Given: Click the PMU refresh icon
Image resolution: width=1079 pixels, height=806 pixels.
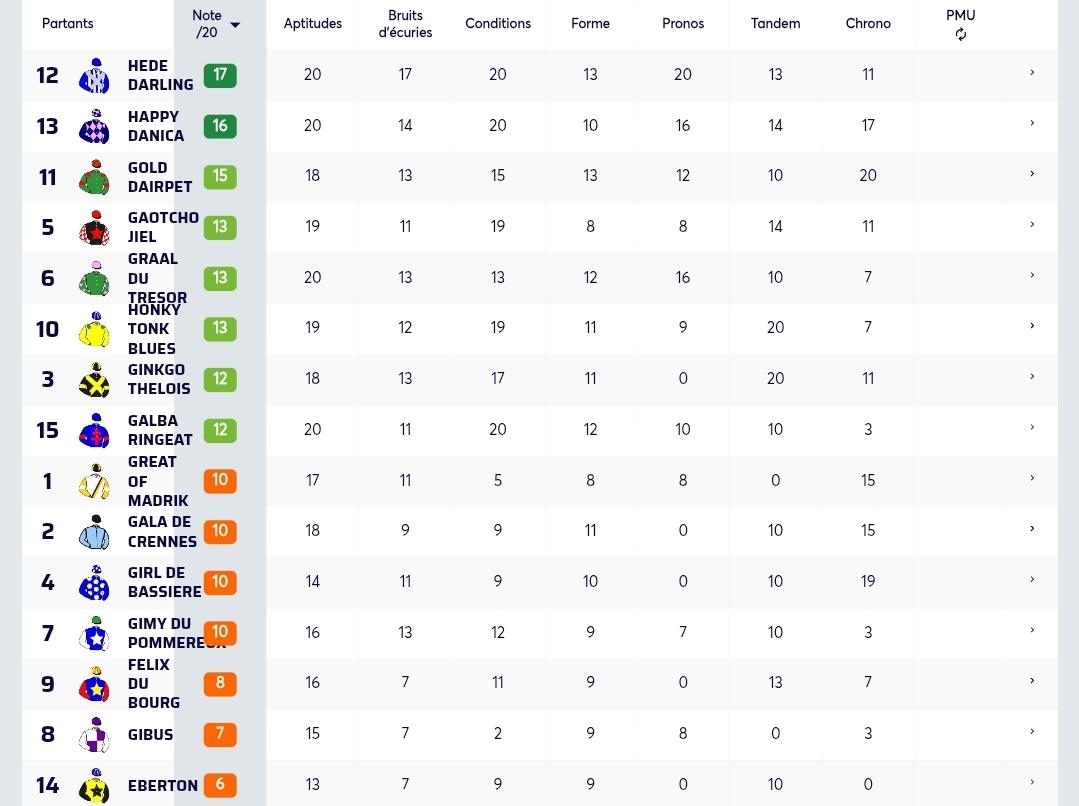Looking at the screenshot, I should tap(961, 34).
